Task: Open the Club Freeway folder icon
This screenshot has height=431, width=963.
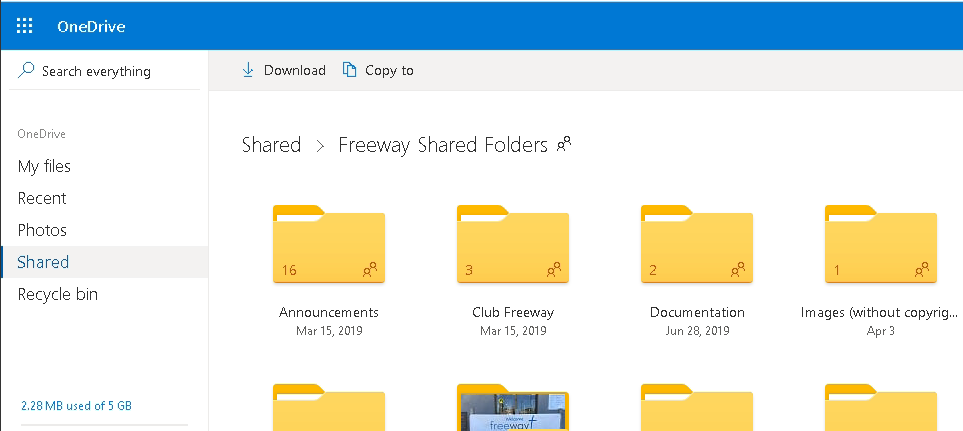Action: point(512,245)
